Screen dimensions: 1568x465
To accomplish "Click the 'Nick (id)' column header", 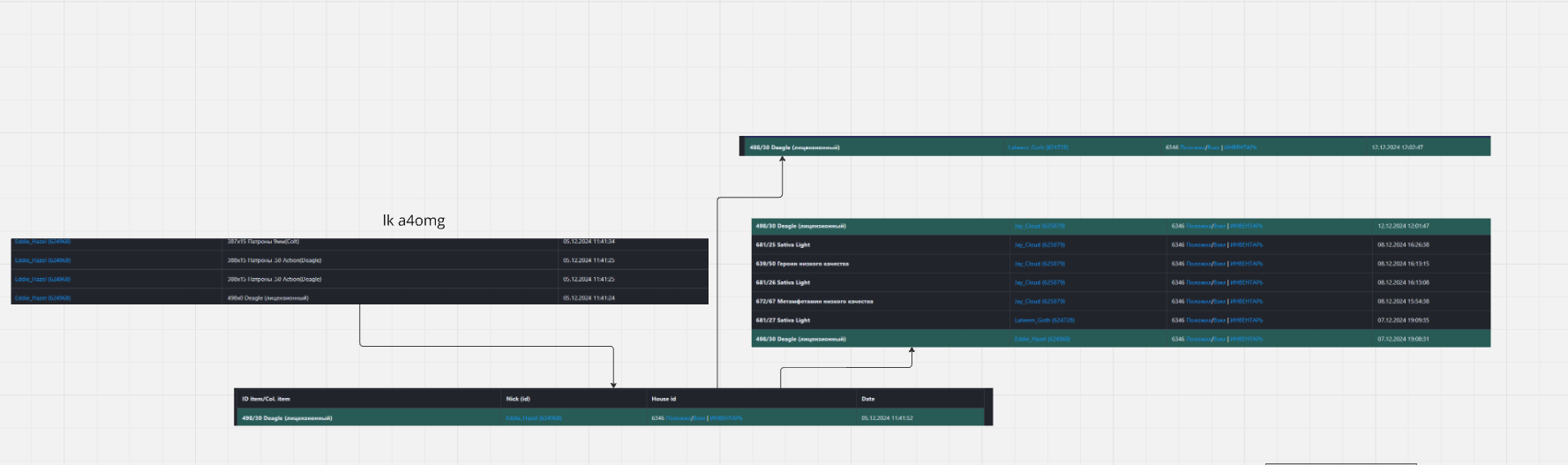I will pyautogui.click(x=518, y=399).
